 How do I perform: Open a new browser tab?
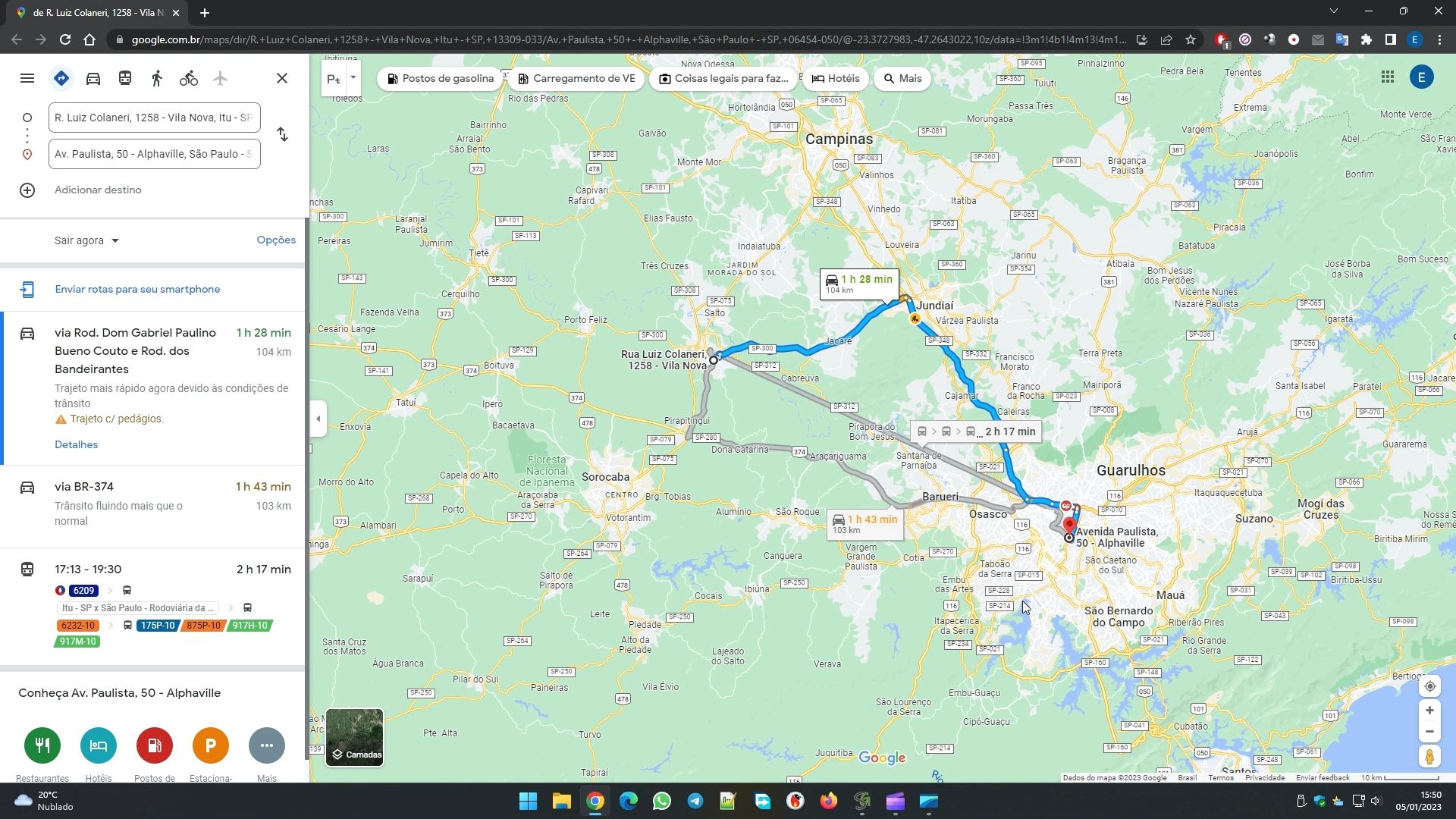coord(205,13)
